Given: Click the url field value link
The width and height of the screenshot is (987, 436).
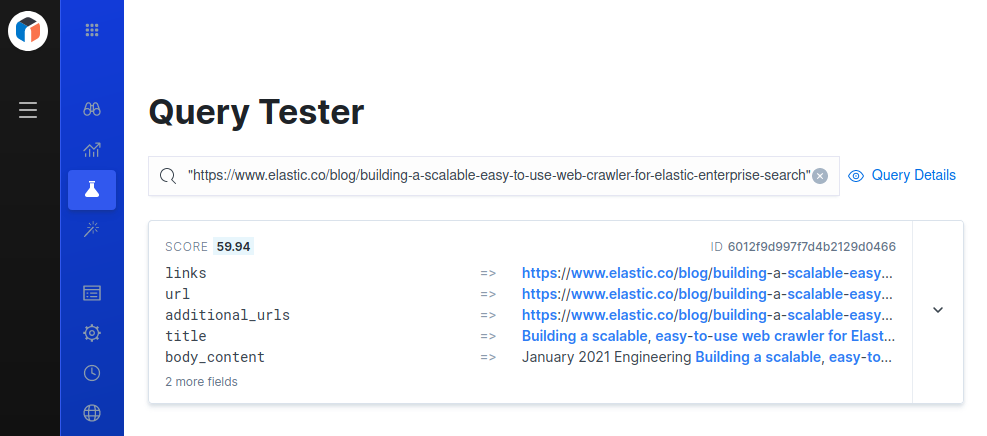Looking at the screenshot, I should (708, 294).
